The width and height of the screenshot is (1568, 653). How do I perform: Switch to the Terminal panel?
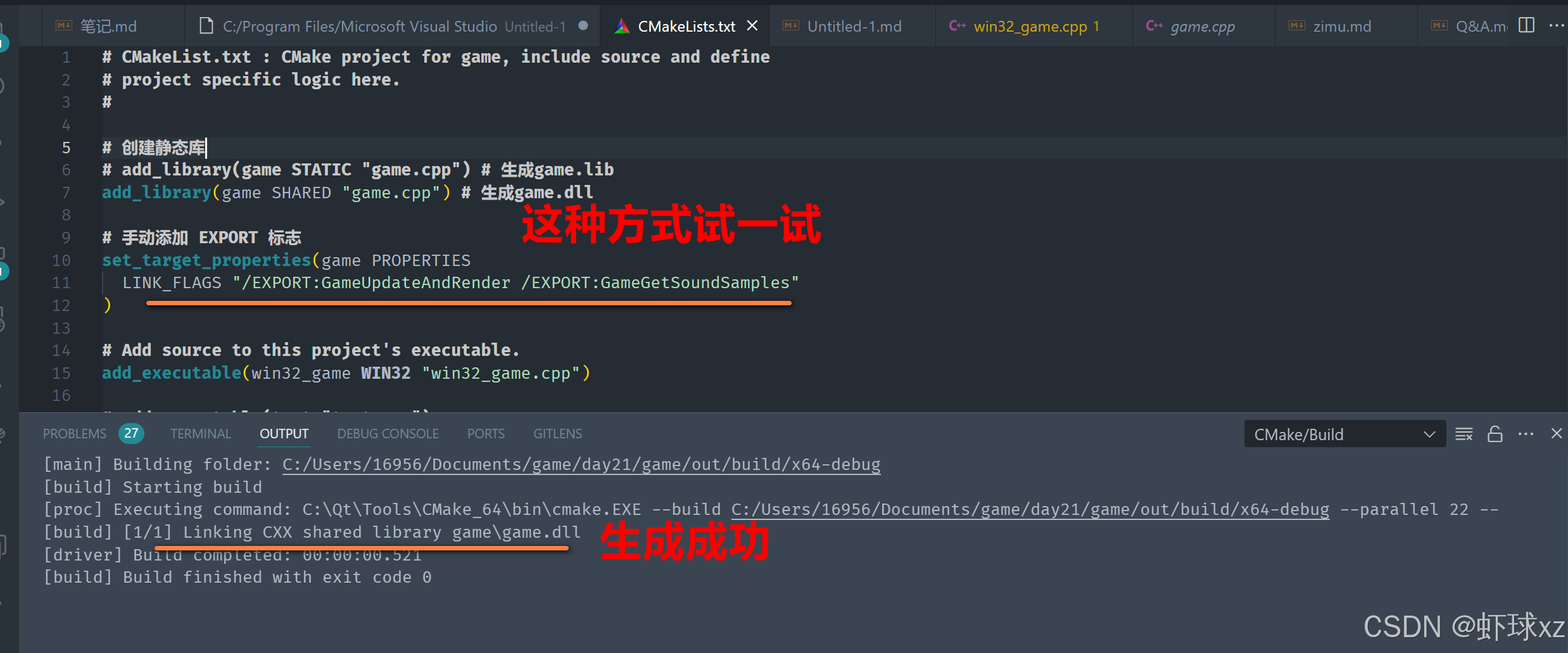coord(201,434)
